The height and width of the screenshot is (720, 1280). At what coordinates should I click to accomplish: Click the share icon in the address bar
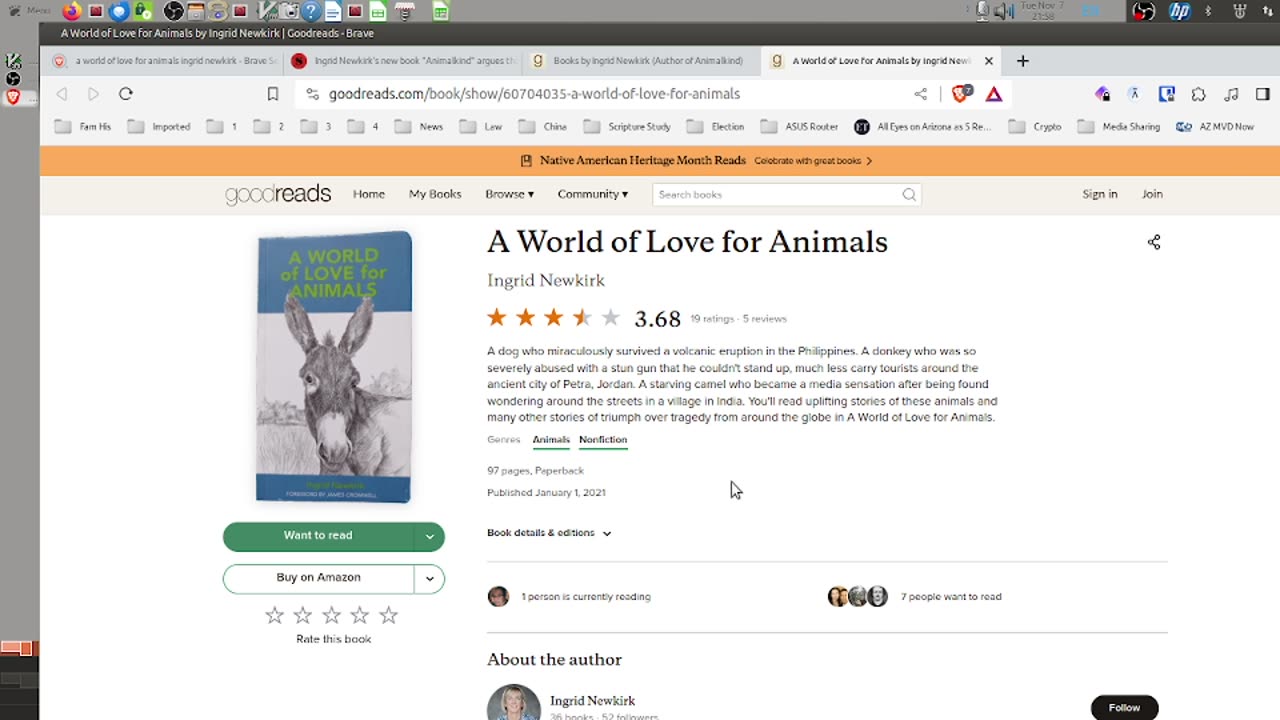tap(920, 94)
